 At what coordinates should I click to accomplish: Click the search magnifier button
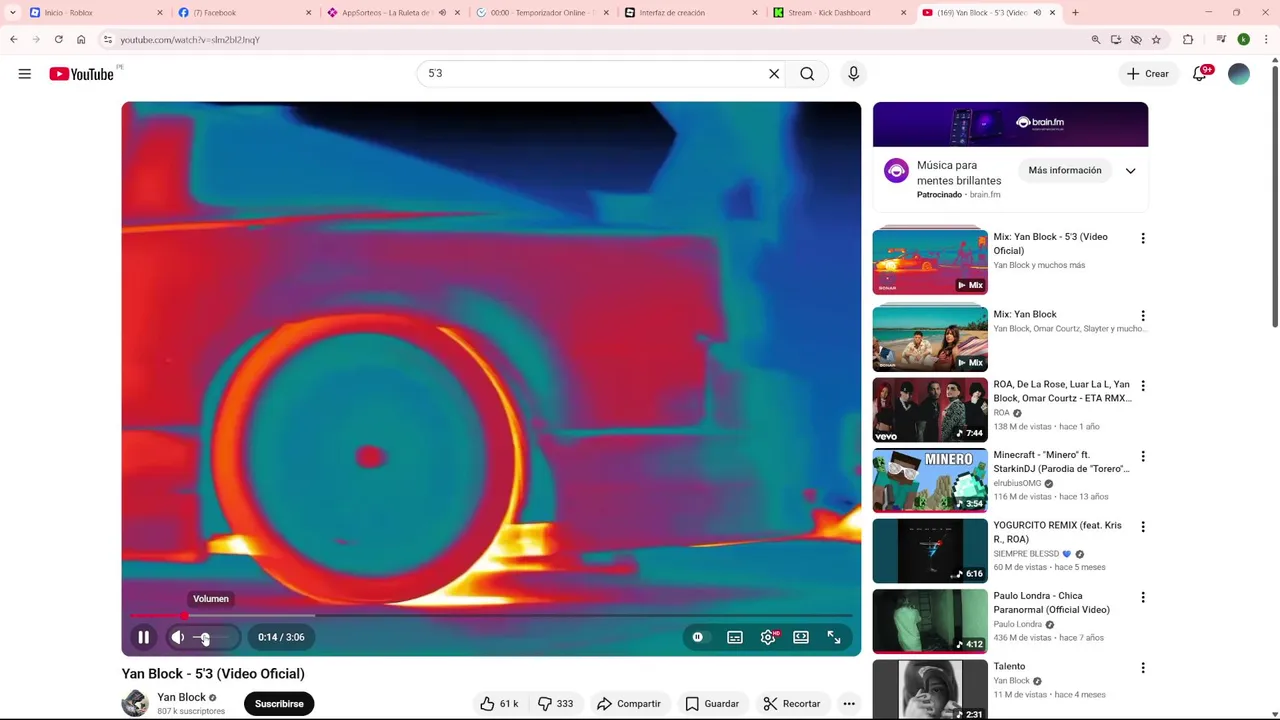(x=807, y=74)
